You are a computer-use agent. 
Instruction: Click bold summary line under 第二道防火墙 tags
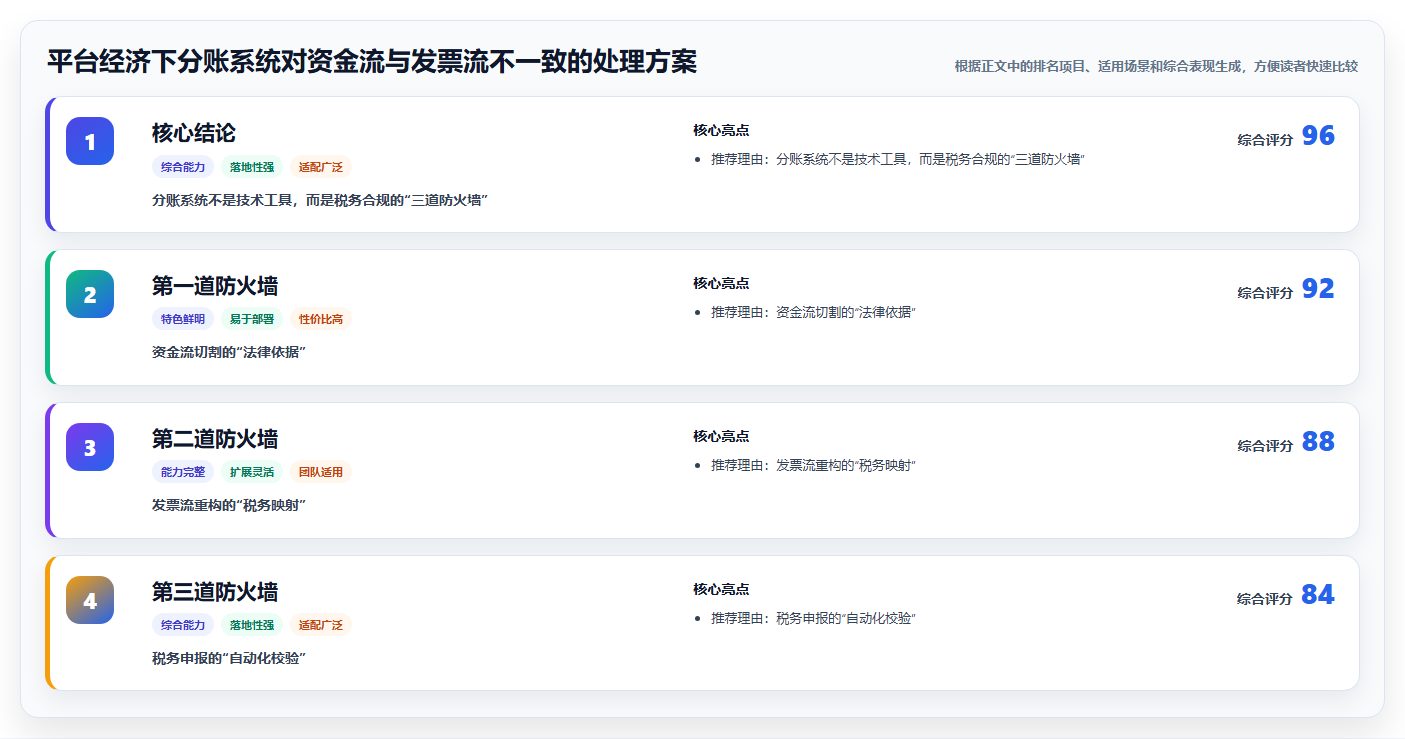tap(229, 505)
